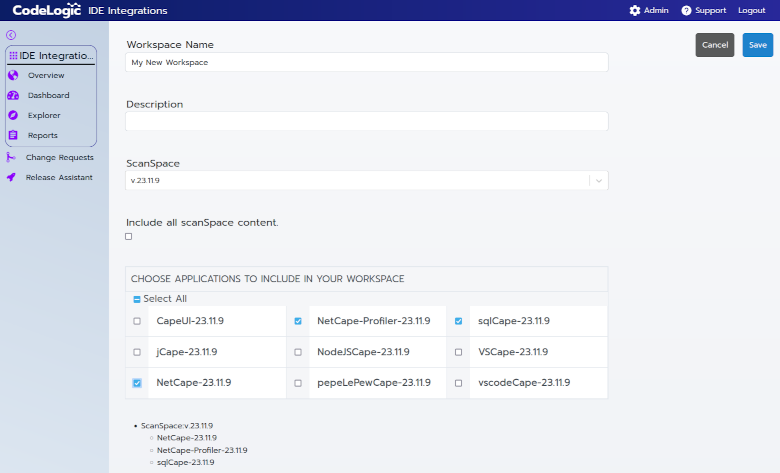Open the Dashboard menu item
The width and height of the screenshot is (780, 473).
[x=51, y=95]
